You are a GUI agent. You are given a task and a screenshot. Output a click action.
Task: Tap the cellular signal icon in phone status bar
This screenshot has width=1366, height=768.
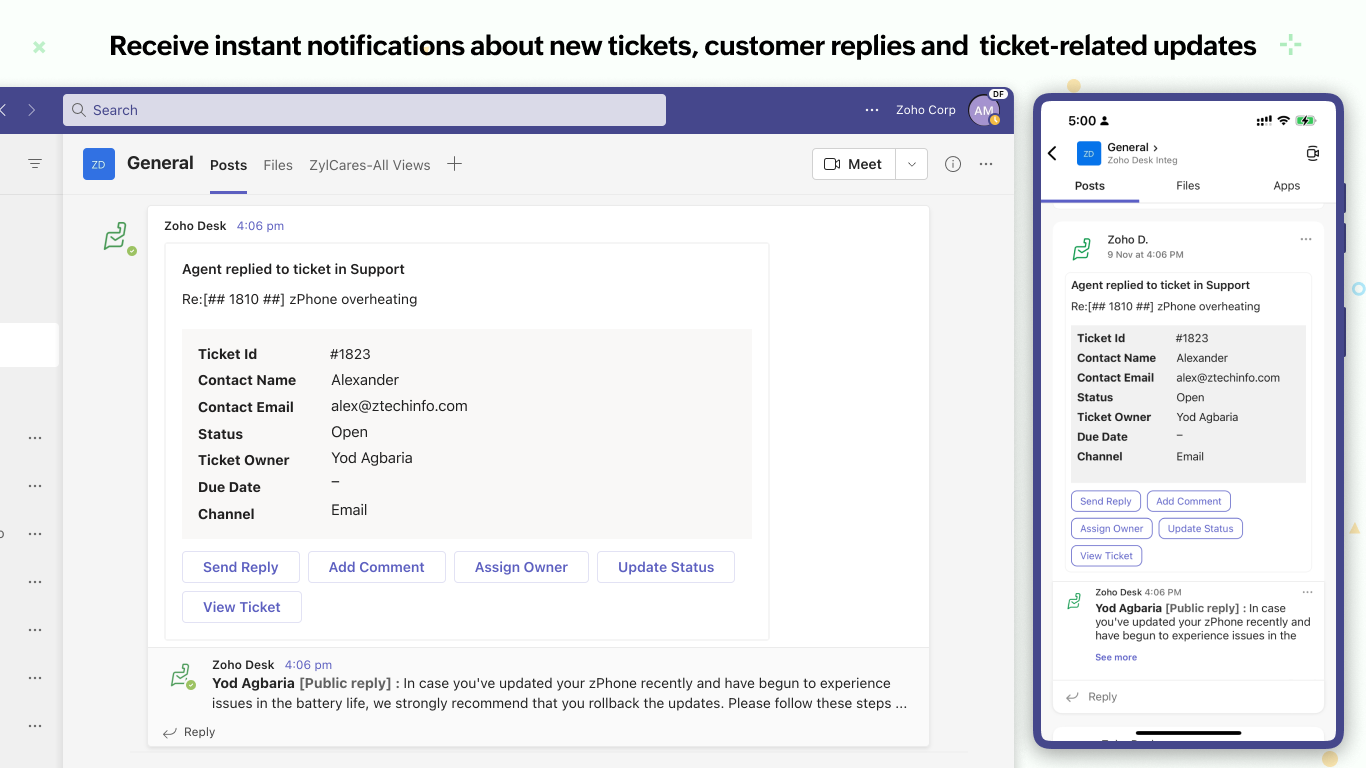coord(1264,121)
